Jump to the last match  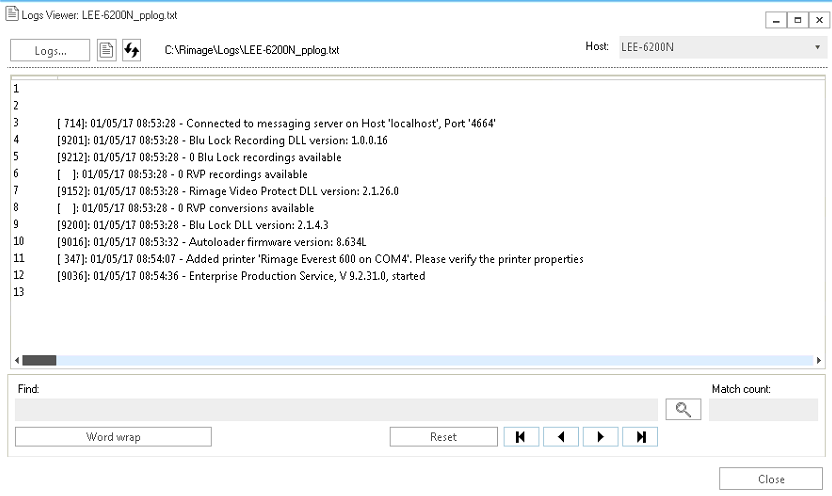(x=640, y=437)
